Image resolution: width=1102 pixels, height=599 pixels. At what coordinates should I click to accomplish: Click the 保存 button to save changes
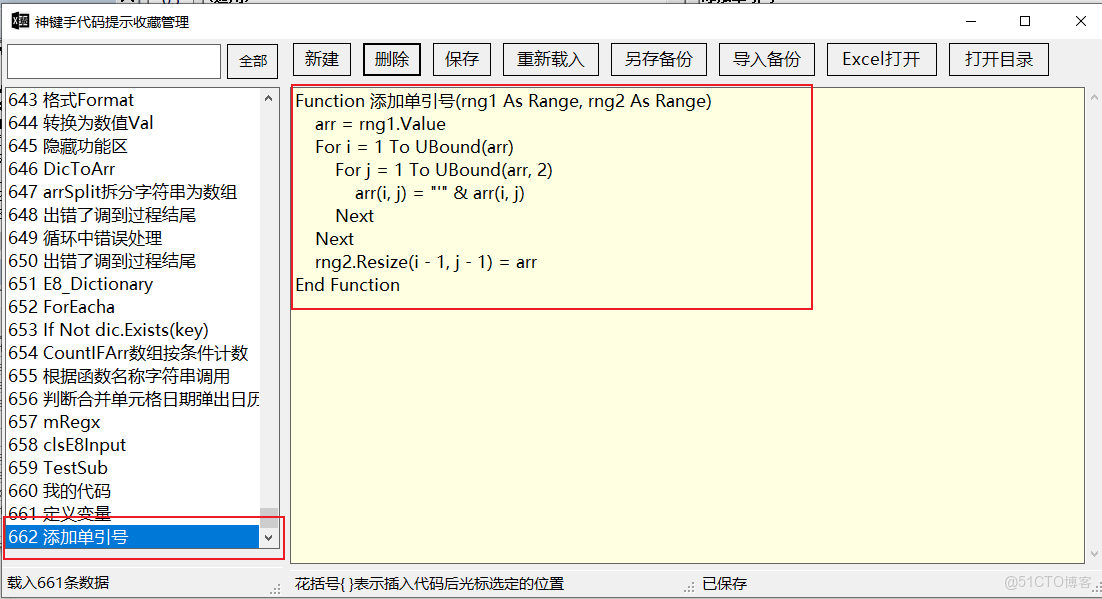coord(461,59)
